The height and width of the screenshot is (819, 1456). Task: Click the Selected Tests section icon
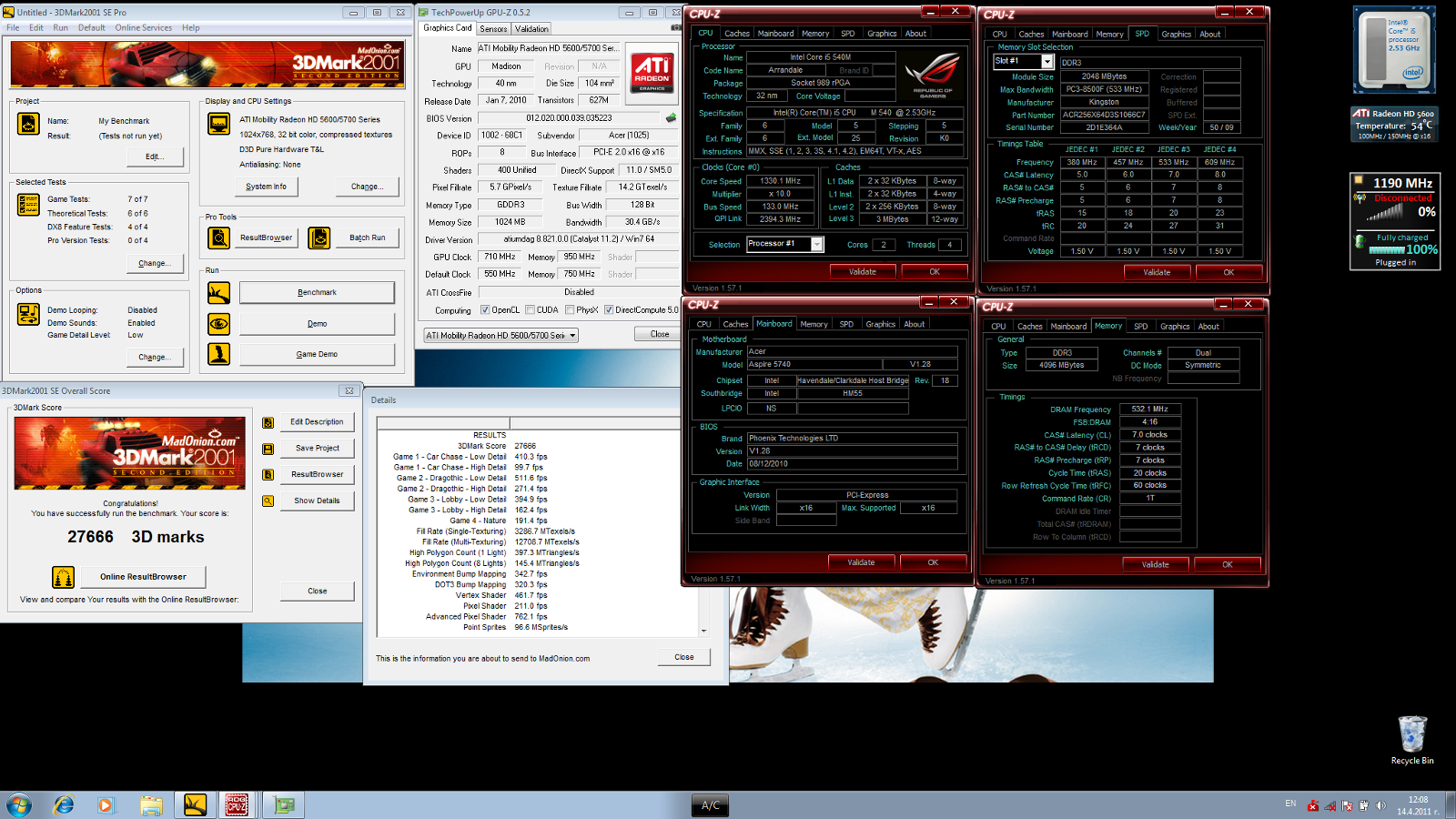(x=28, y=205)
